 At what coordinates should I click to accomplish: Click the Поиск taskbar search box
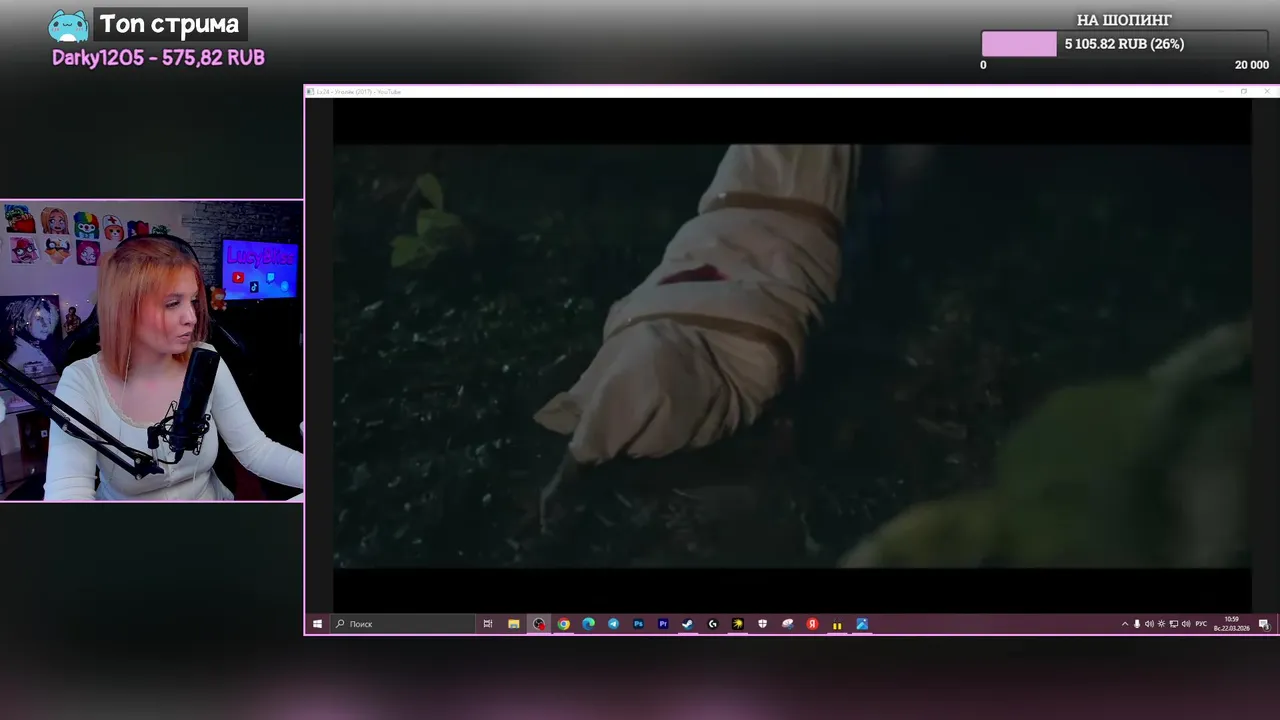click(402, 624)
